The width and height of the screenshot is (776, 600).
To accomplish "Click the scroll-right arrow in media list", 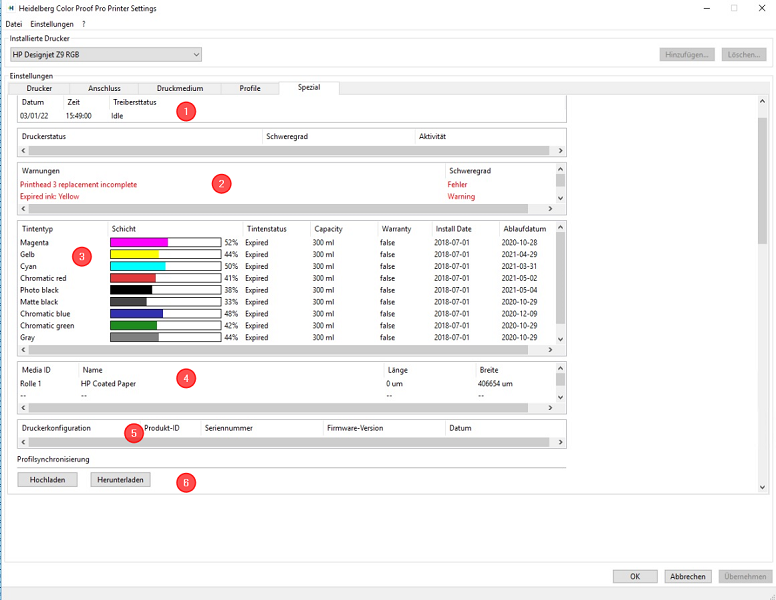I will 550,408.
